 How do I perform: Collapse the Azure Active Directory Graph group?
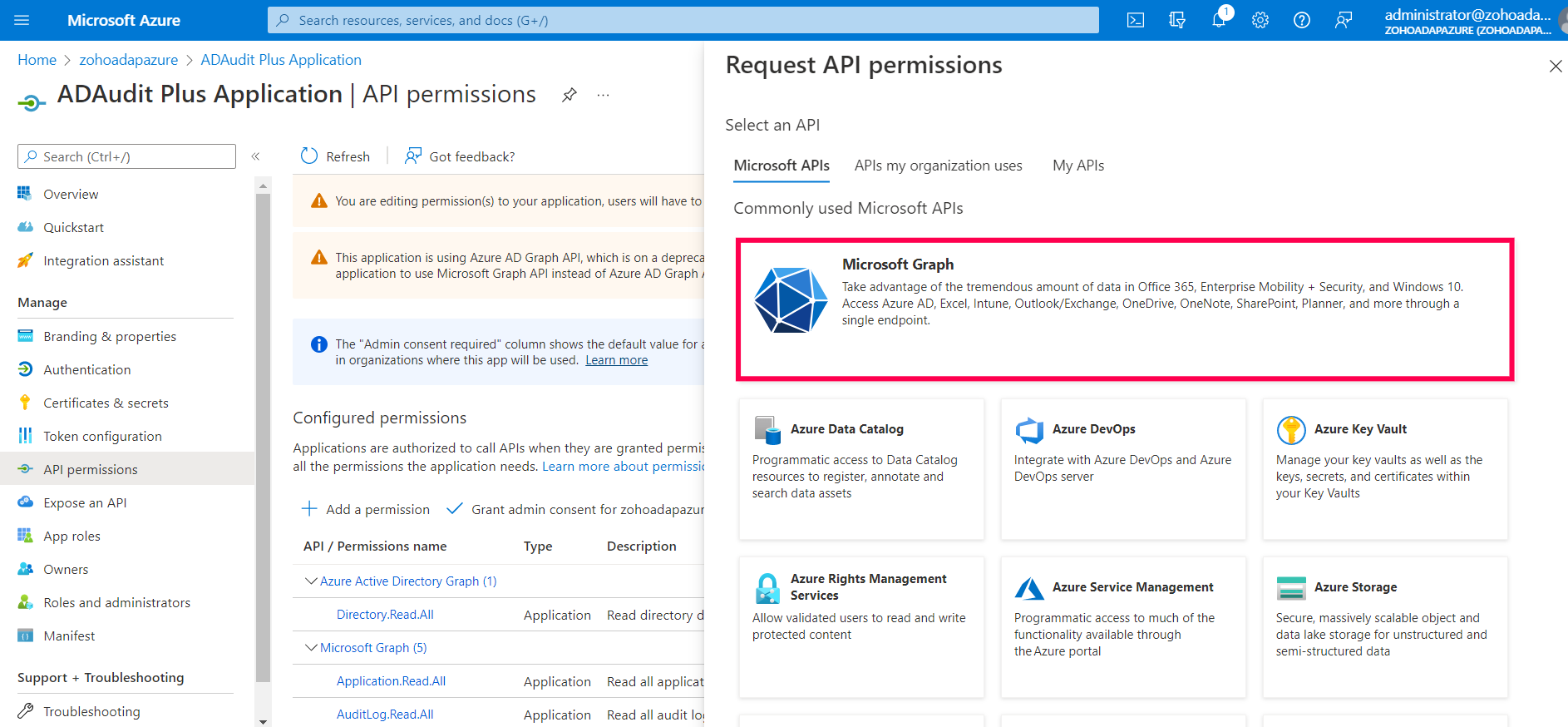coord(311,581)
